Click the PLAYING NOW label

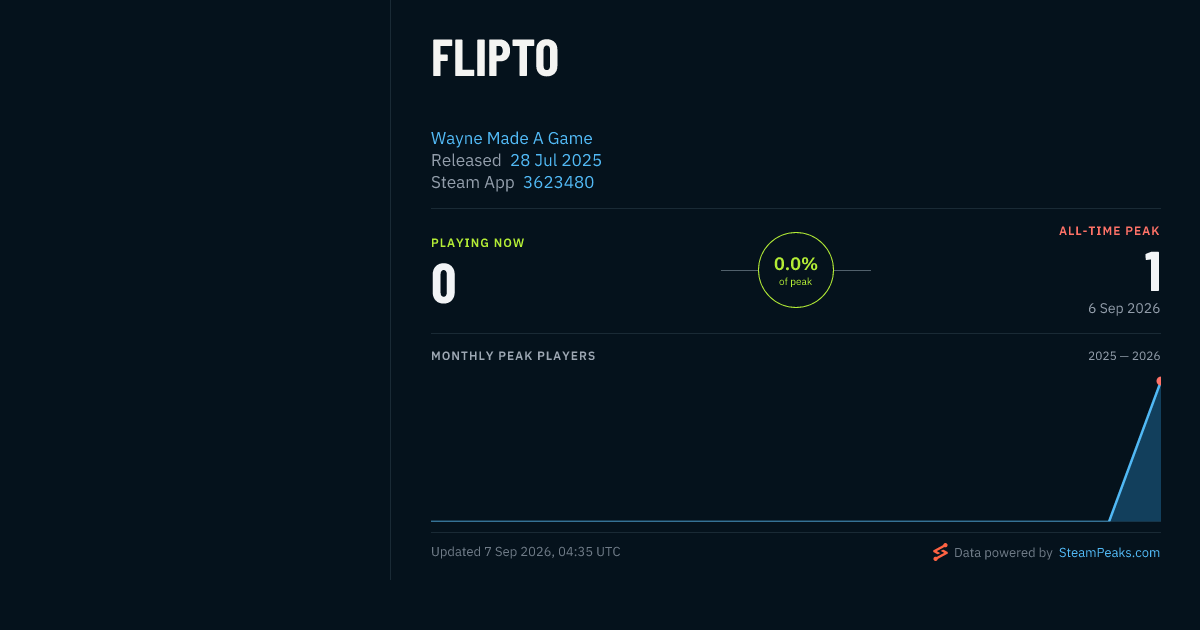coord(478,243)
